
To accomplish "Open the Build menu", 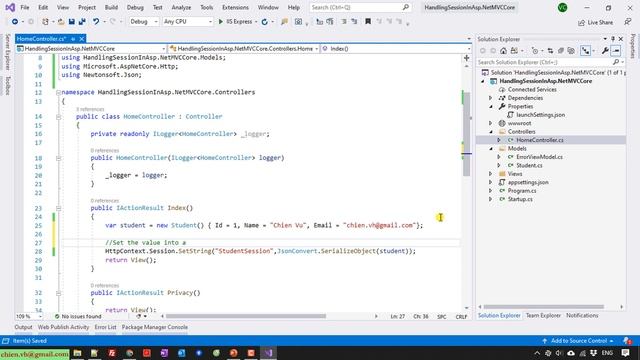I will [x=111, y=7].
